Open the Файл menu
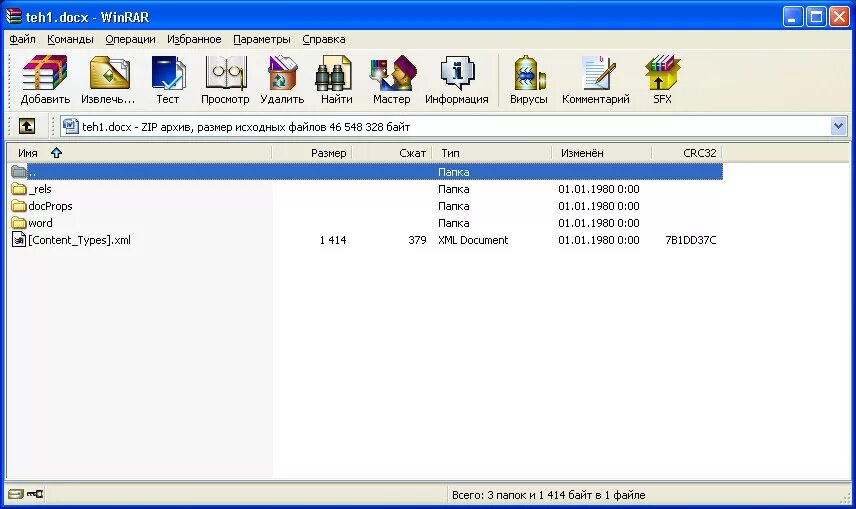 pyautogui.click(x=22, y=39)
